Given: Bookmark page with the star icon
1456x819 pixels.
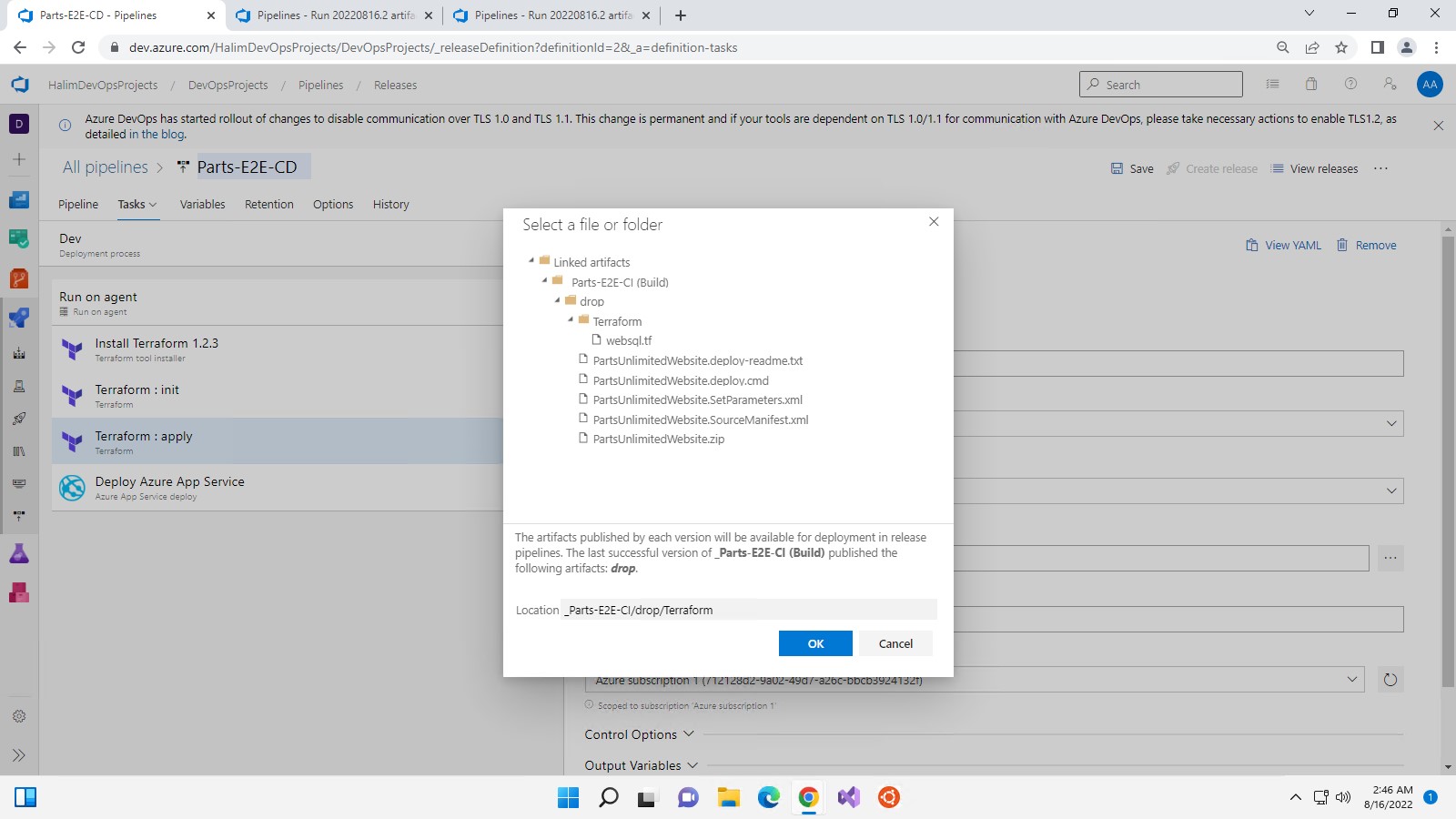Looking at the screenshot, I should pyautogui.click(x=1341, y=47).
